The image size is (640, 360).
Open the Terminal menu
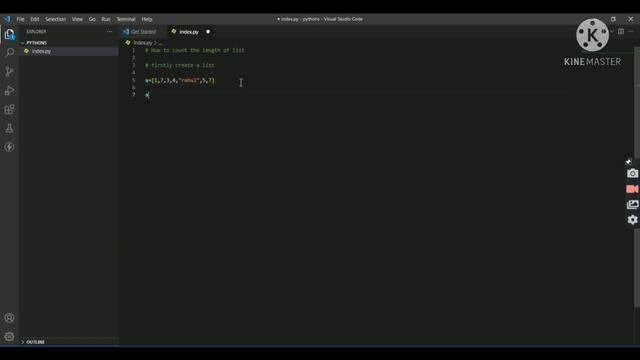(x=126, y=19)
